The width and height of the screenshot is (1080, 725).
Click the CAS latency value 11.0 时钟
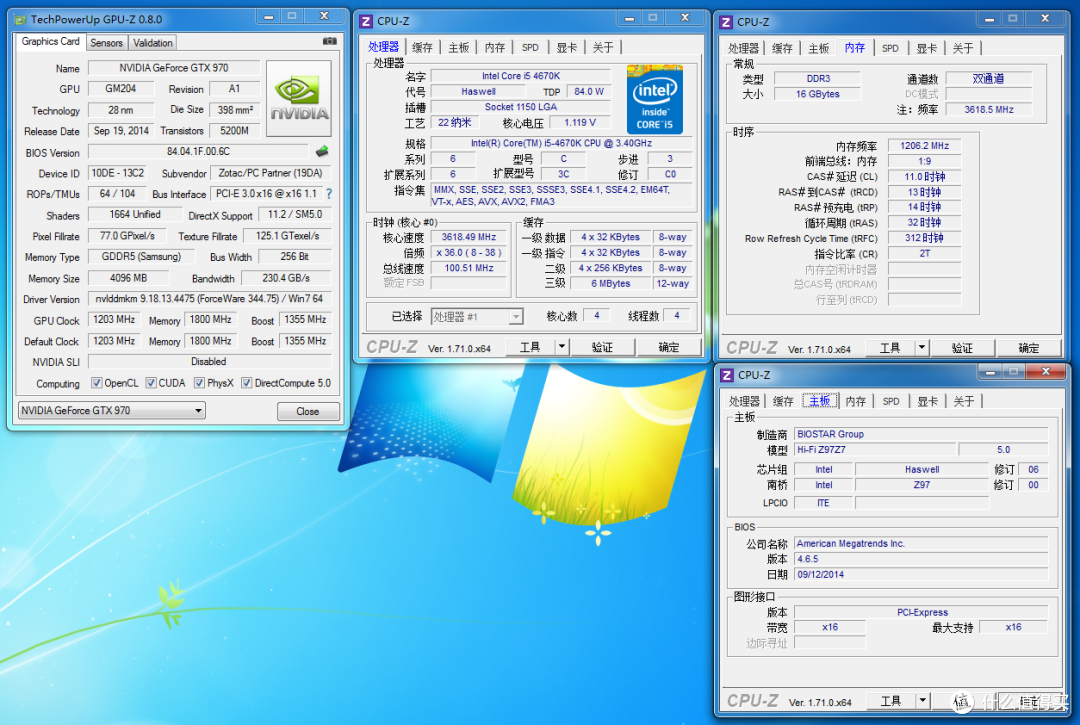[924, 177]
